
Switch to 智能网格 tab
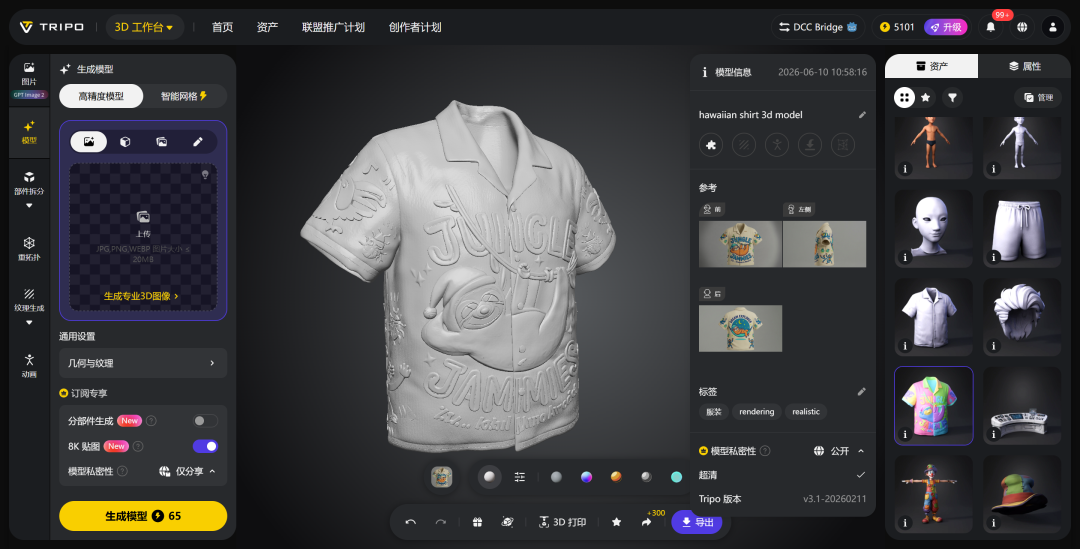pyautogui.click(x=184, y=96)
